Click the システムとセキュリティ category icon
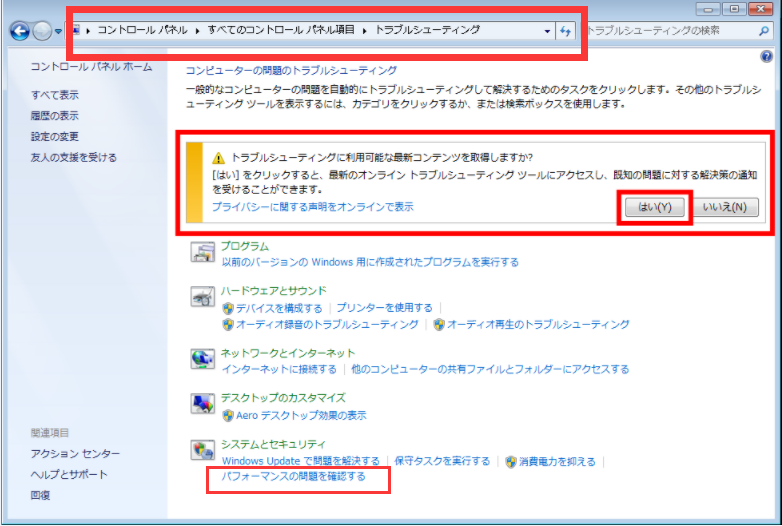 (202, 450)
